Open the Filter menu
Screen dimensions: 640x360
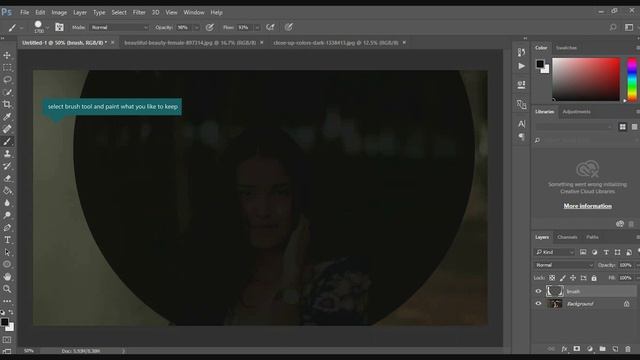[139, 12]
